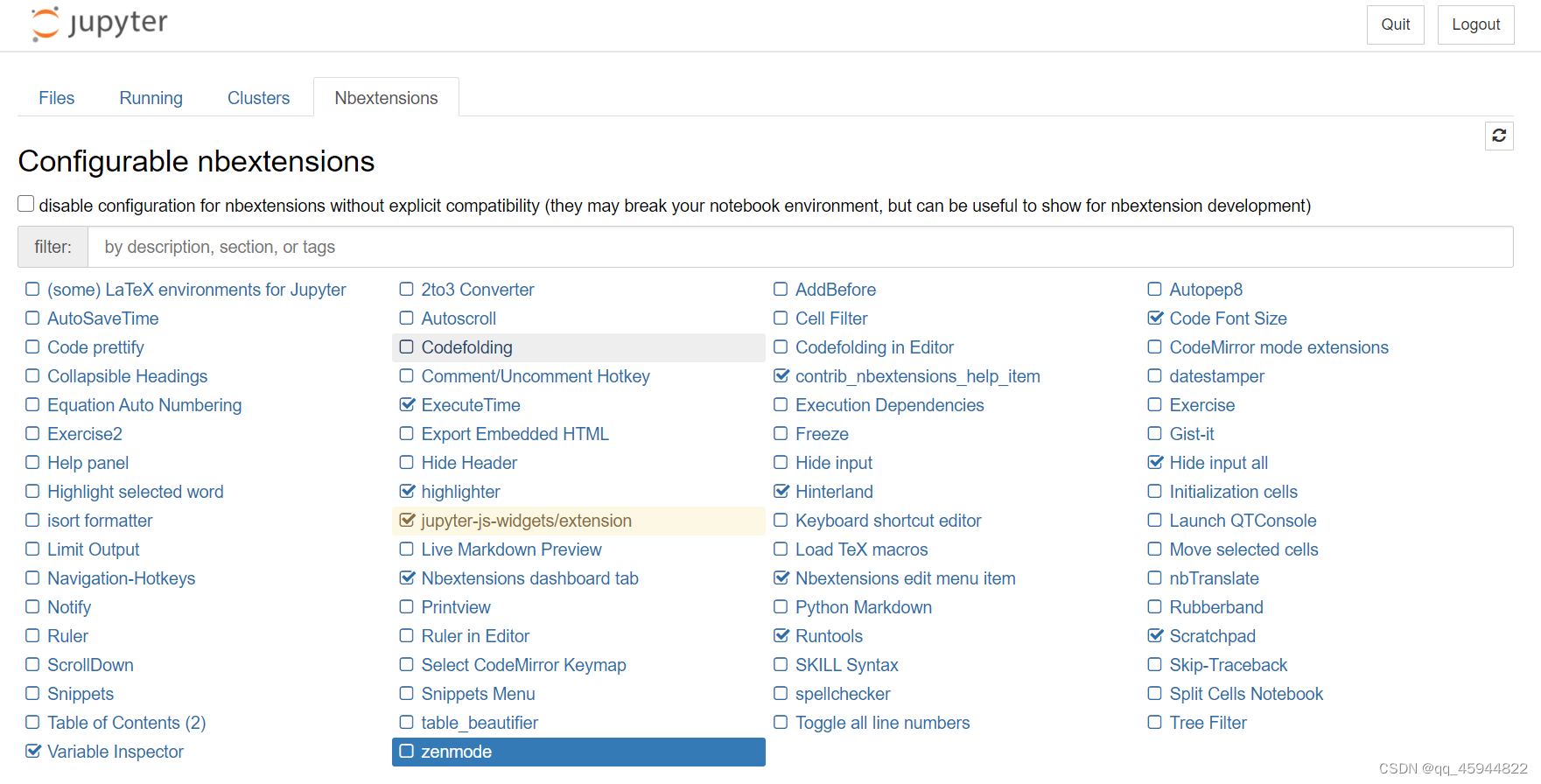
Task: Click the refresh nbextensions list icon
Action: (x=1499, y=136)
